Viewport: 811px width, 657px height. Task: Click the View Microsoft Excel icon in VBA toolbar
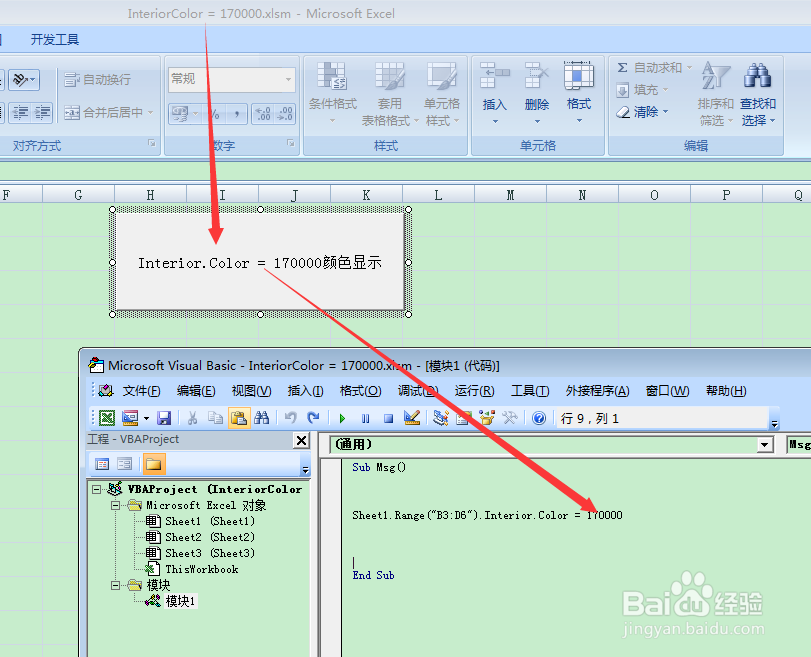(107, 418)
